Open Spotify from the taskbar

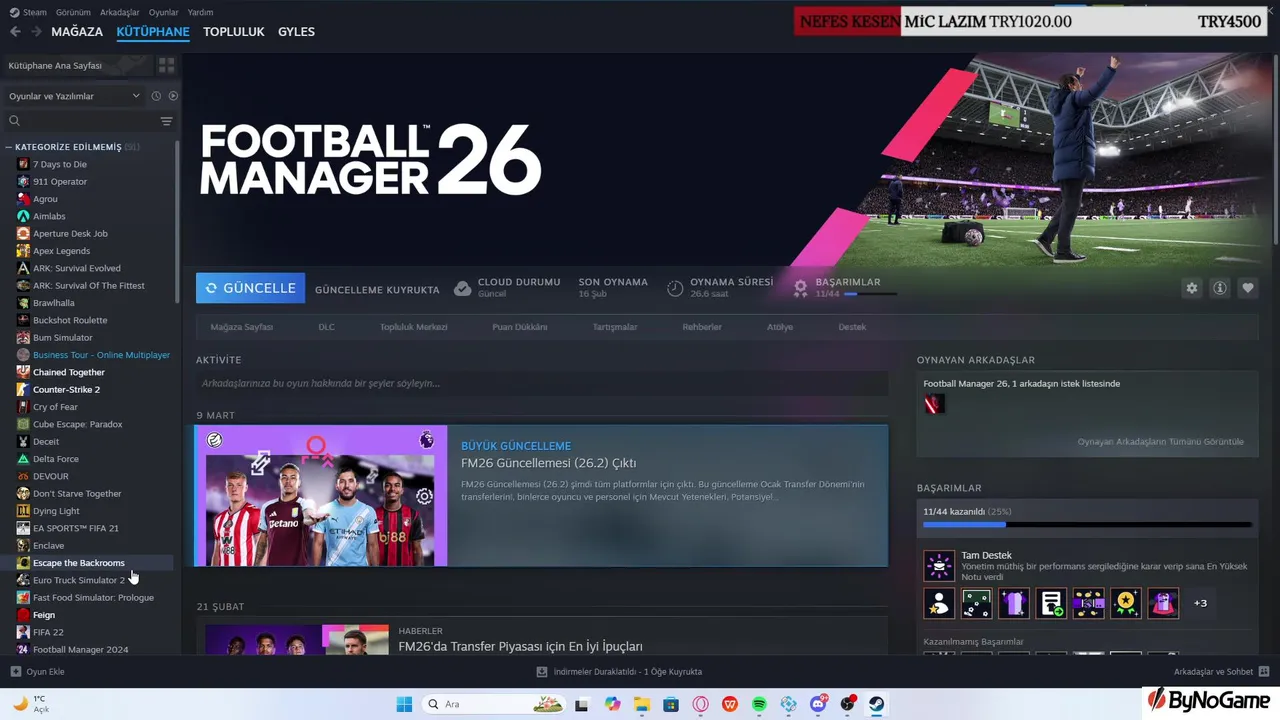(x=759, y=704)
